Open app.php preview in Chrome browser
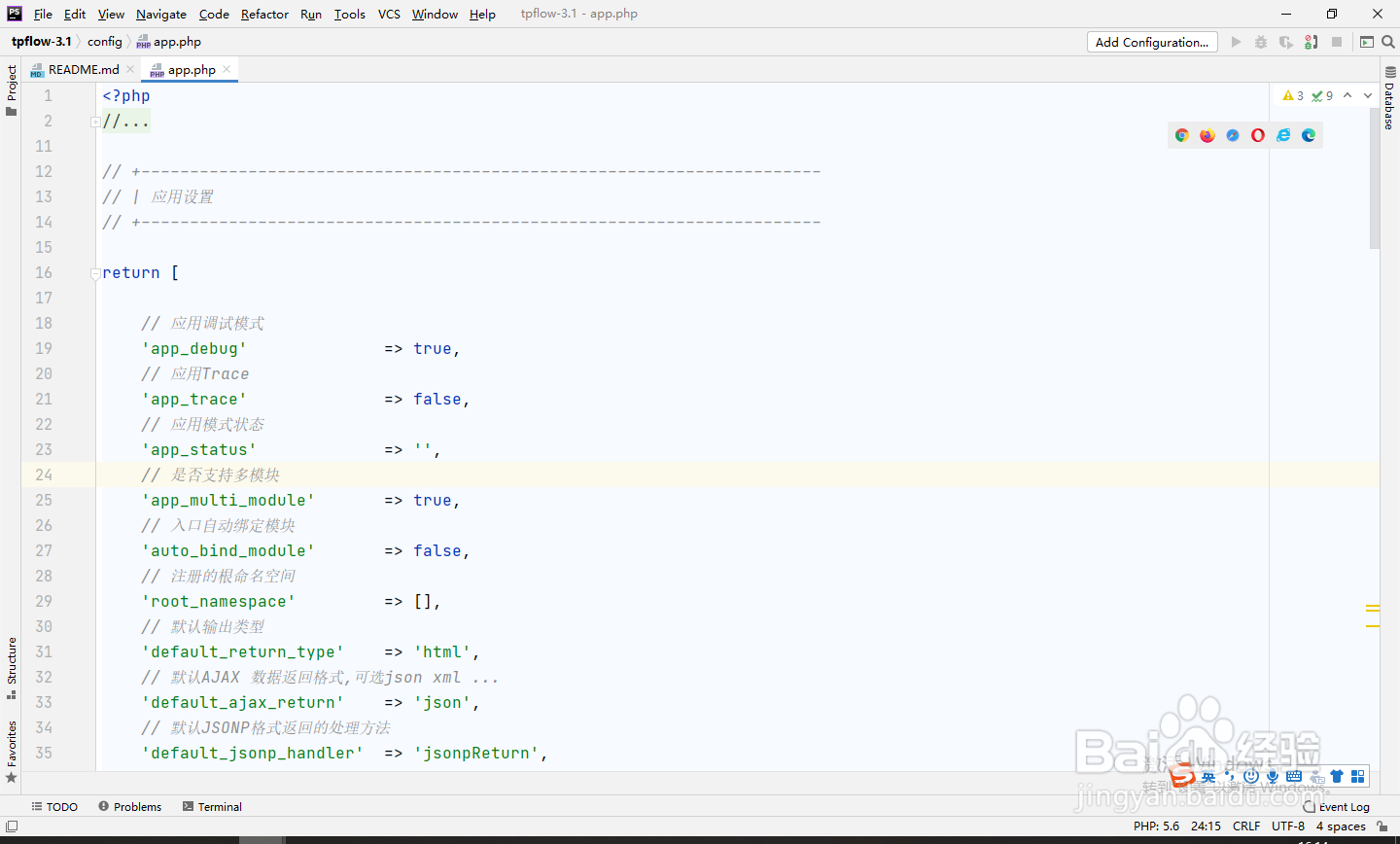 coord(1182,135)
